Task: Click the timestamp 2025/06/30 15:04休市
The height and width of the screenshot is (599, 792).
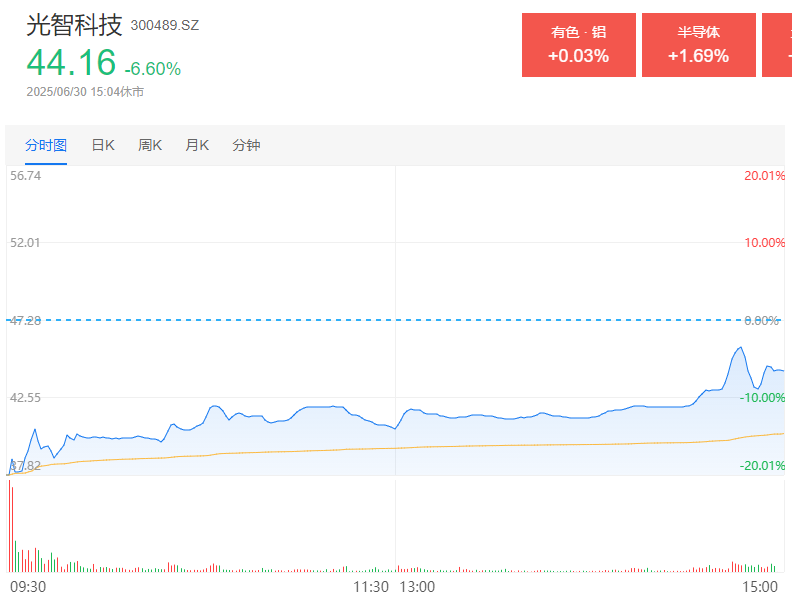Action: point(85,91)
